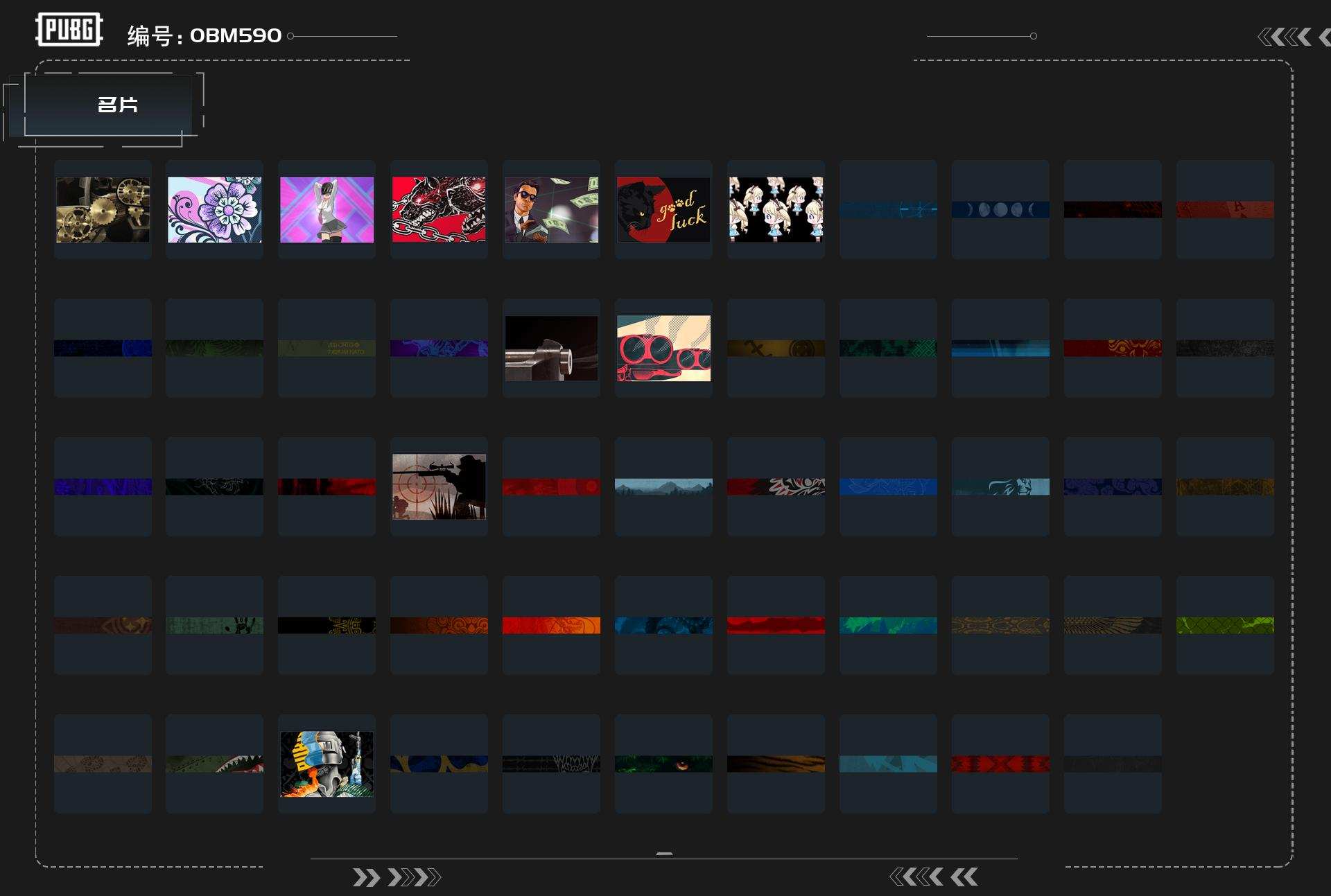Select the brown footprints nameplate strip
The image size is (1331, 896).
pyautogui.click(x=103, y=764)
